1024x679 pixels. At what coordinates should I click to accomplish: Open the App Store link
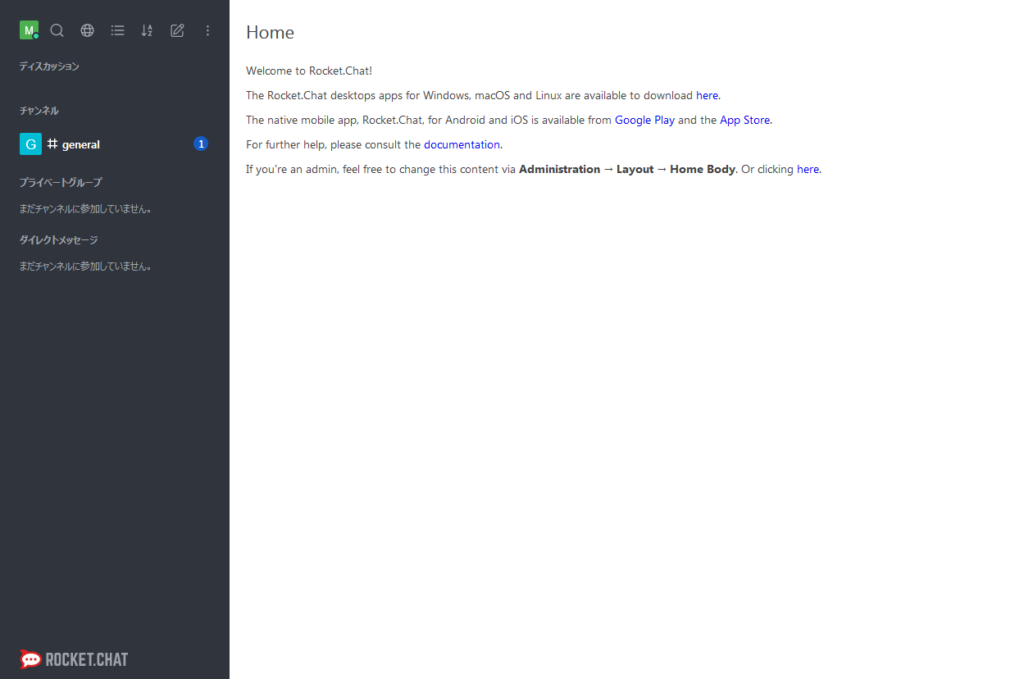coord(744,120)
